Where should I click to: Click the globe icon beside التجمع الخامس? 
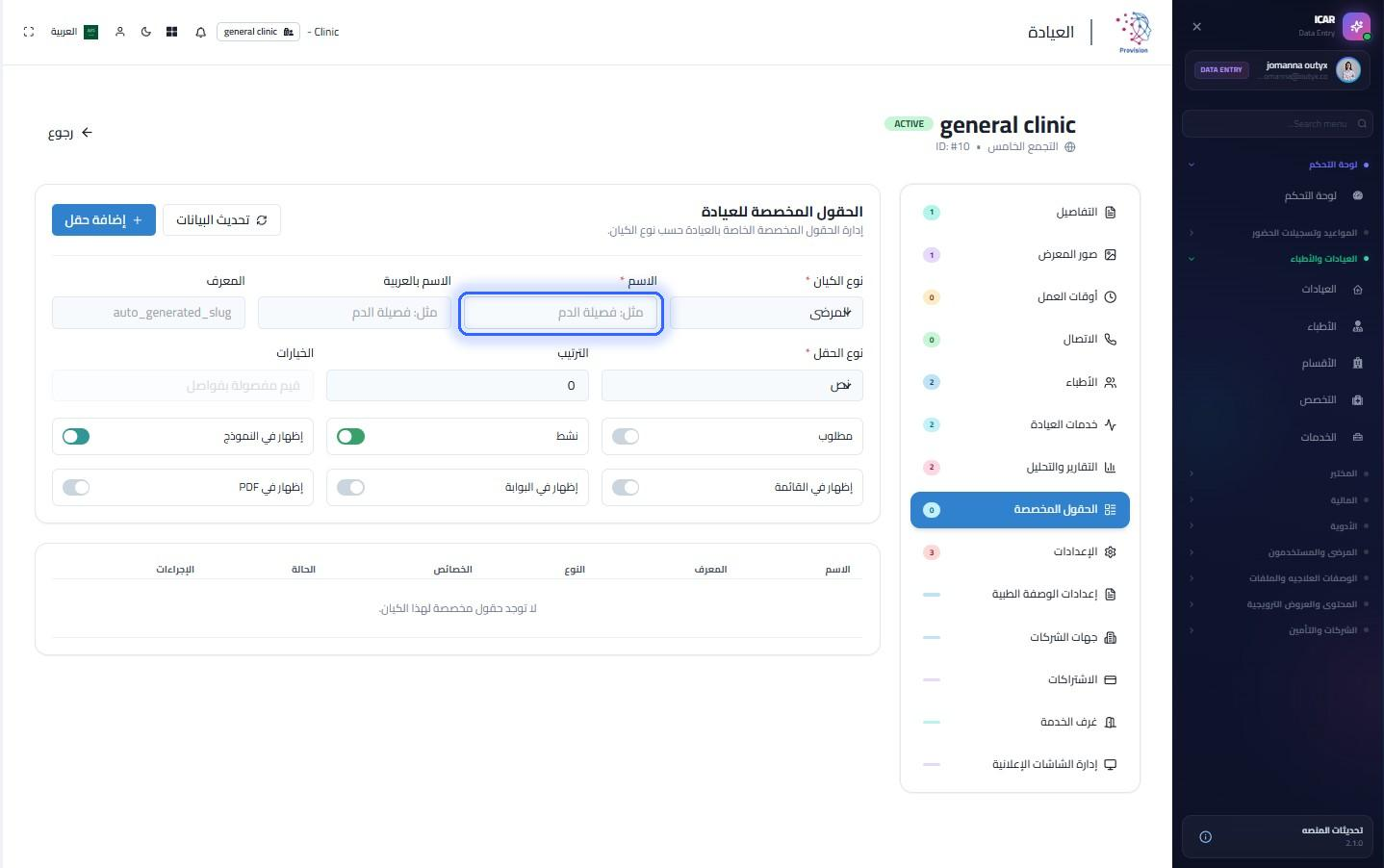[x=1069, y=147]
